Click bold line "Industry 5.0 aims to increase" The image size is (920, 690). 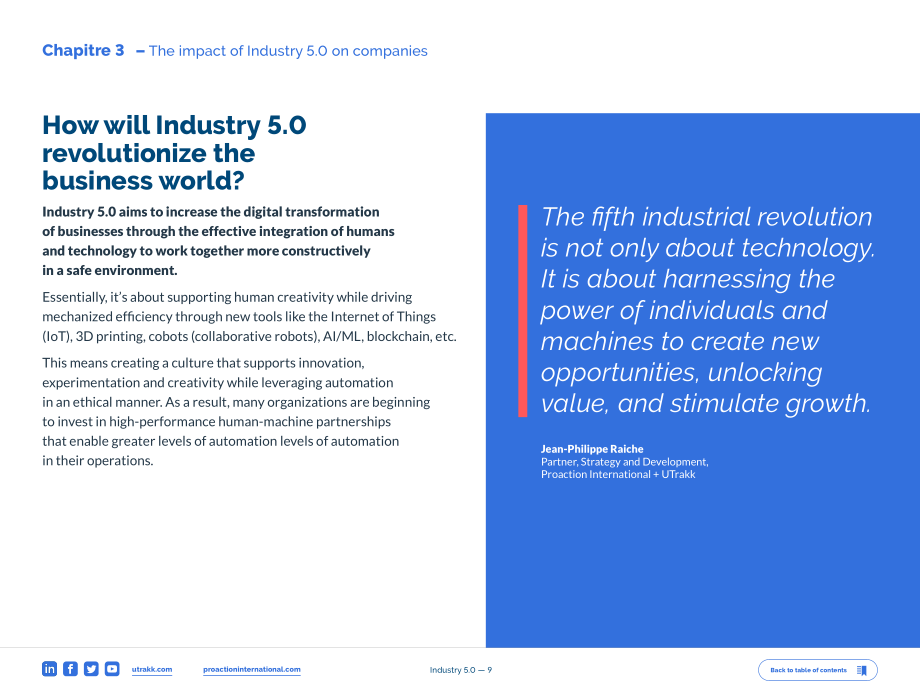coord(211,212)
